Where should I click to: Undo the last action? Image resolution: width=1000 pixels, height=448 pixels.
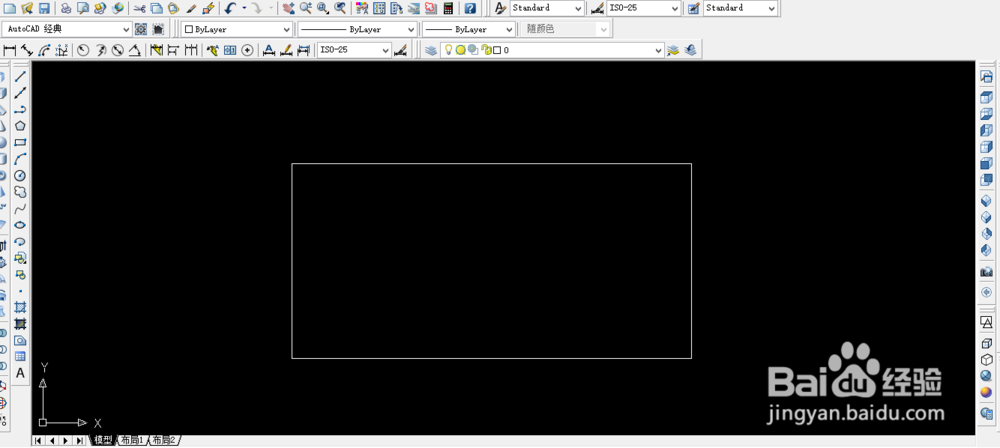coord(231,8)
